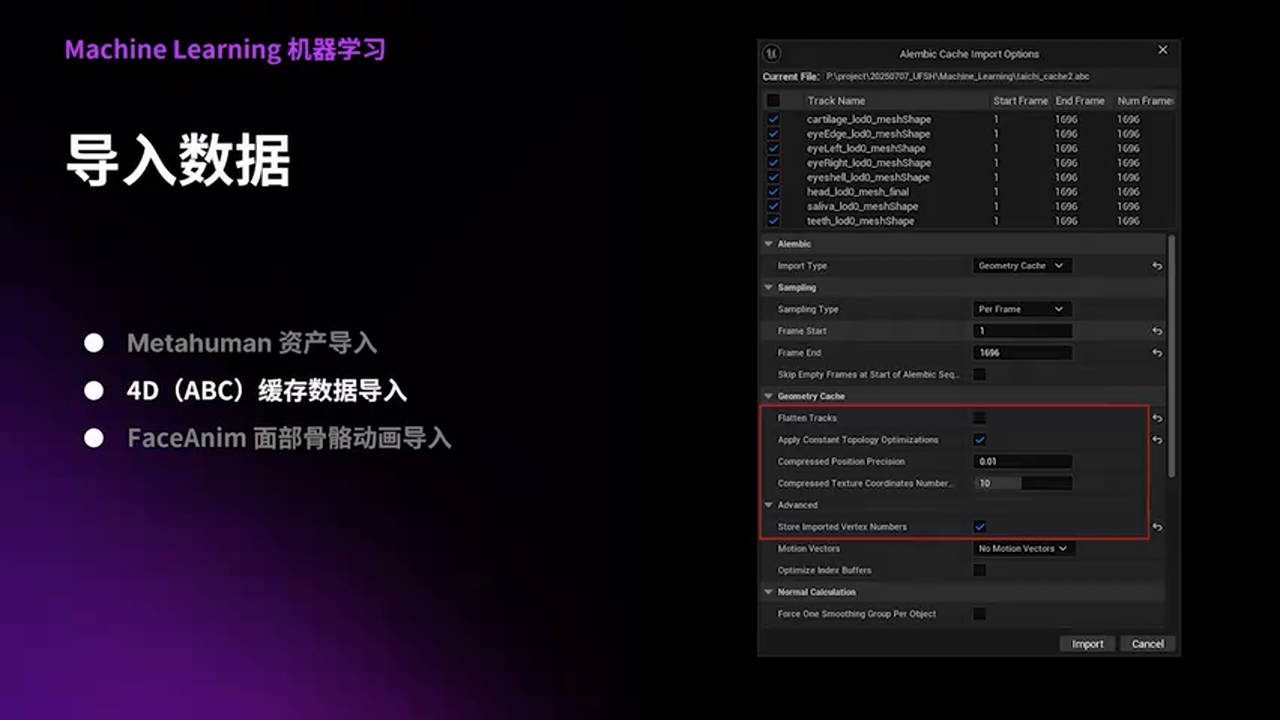The height and width of the screenshot is (720, 1280).
Task: Enable the Flatten Tracks checkbox
Action: [x=980, y=417]
